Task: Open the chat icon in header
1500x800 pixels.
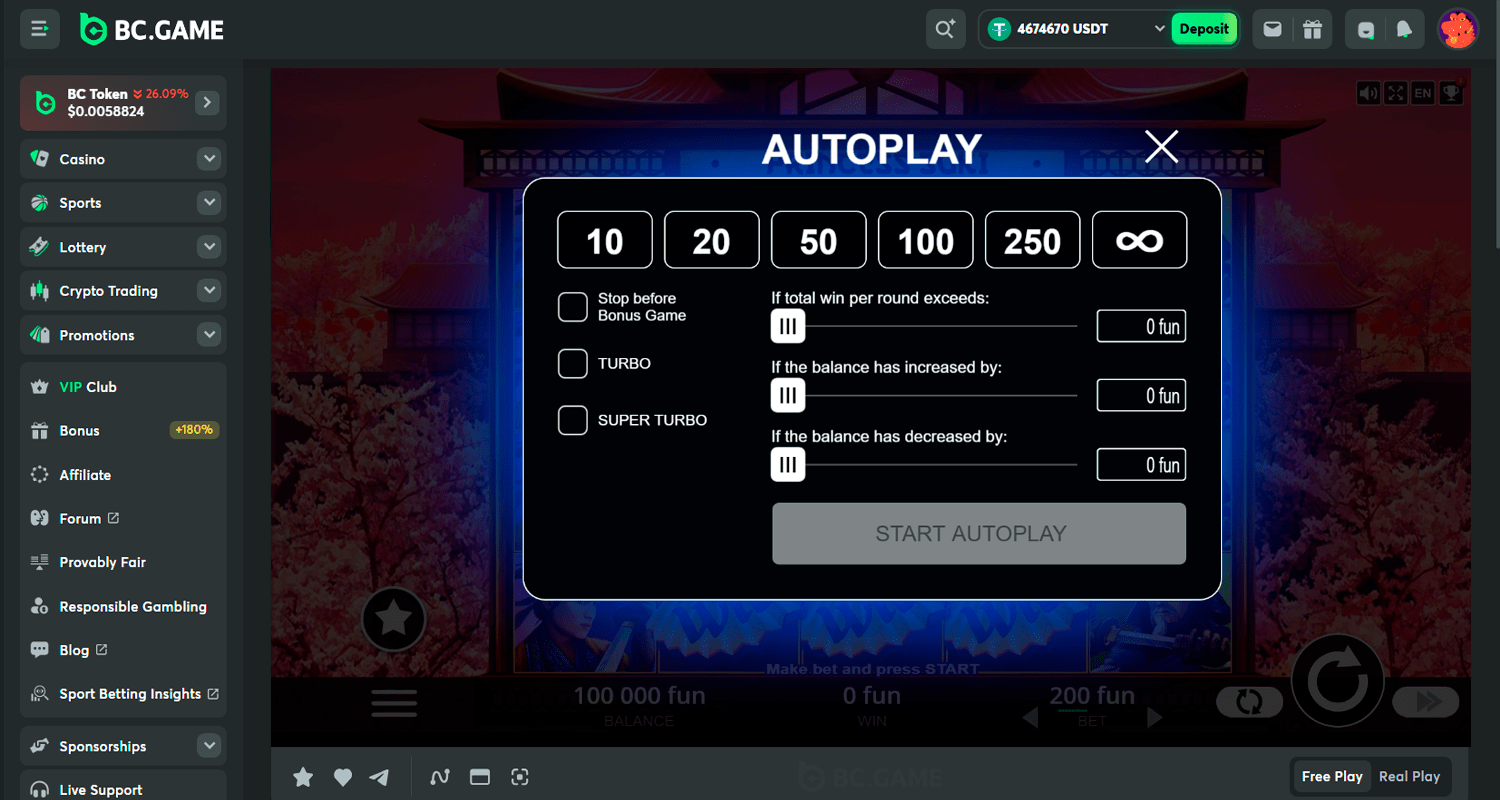Action: click(x=1366, y=30)
